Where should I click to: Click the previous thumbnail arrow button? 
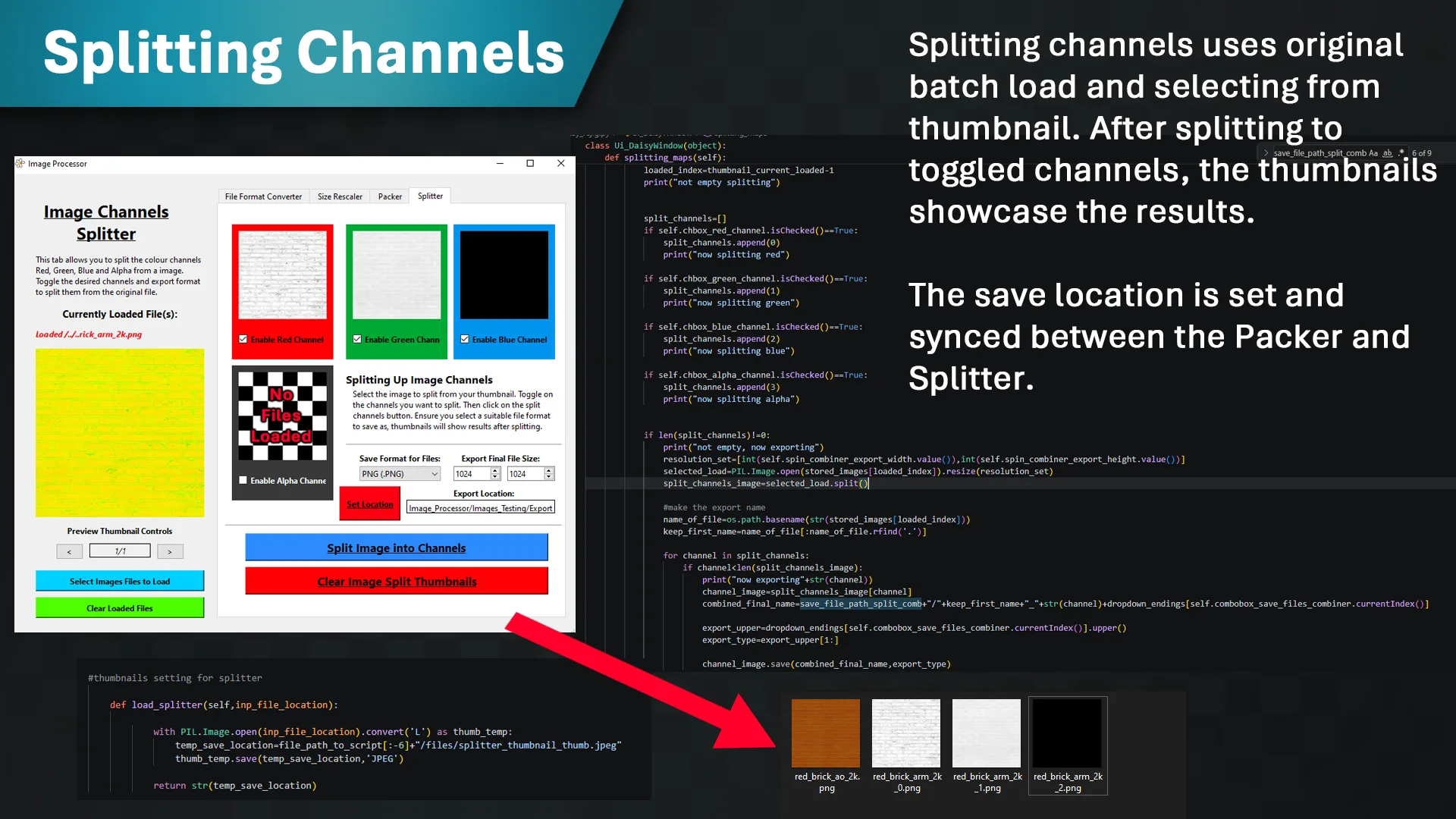click(69, 551)
